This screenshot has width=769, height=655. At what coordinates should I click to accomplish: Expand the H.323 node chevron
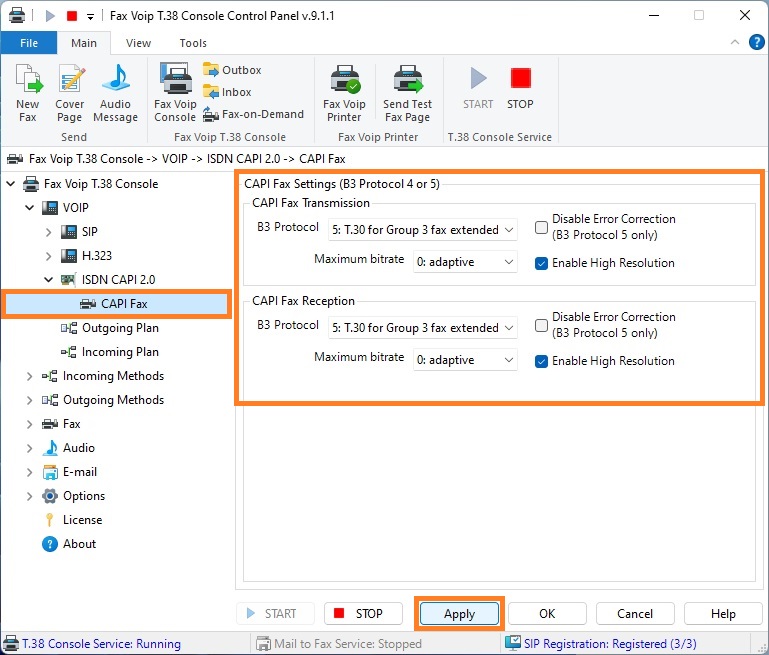click(49, 256)
